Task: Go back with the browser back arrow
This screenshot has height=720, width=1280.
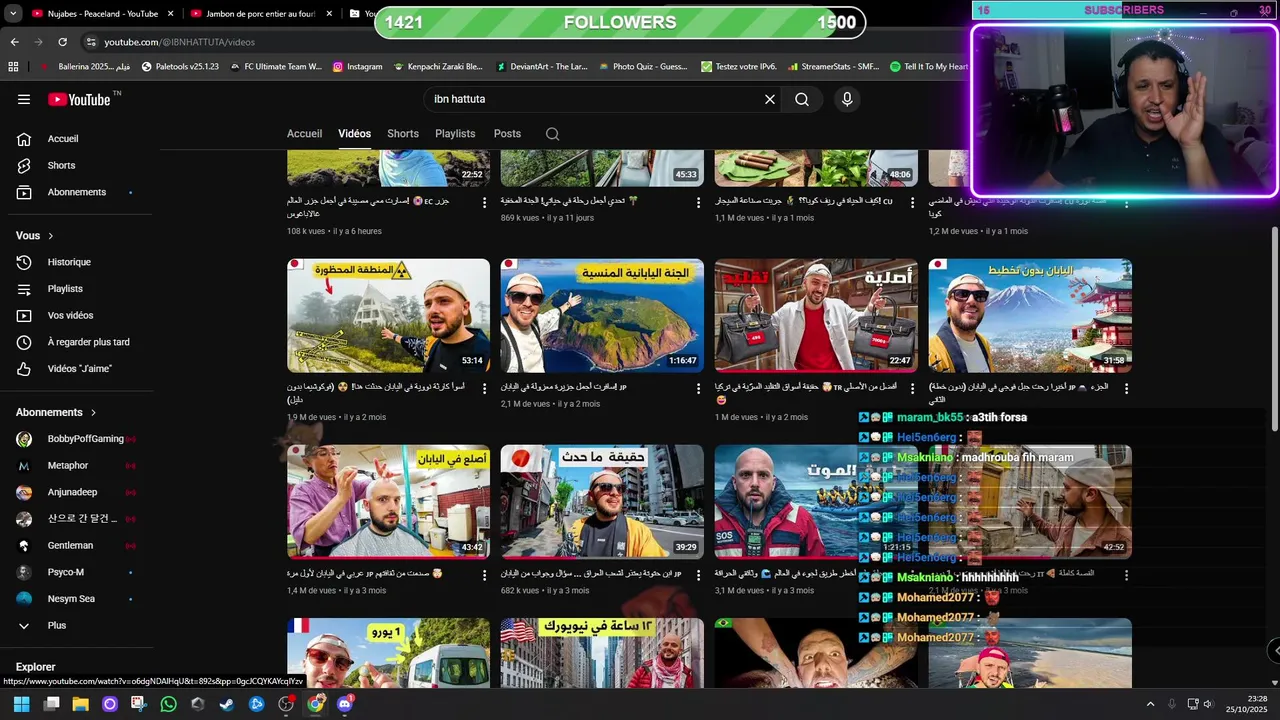Action: point(14,42)
